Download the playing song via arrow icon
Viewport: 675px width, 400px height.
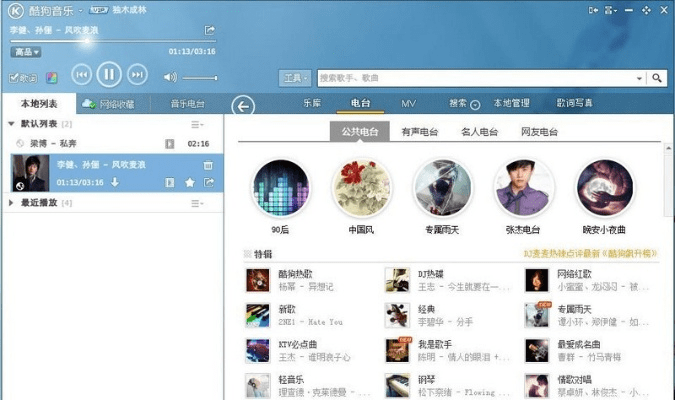(115, 183)
